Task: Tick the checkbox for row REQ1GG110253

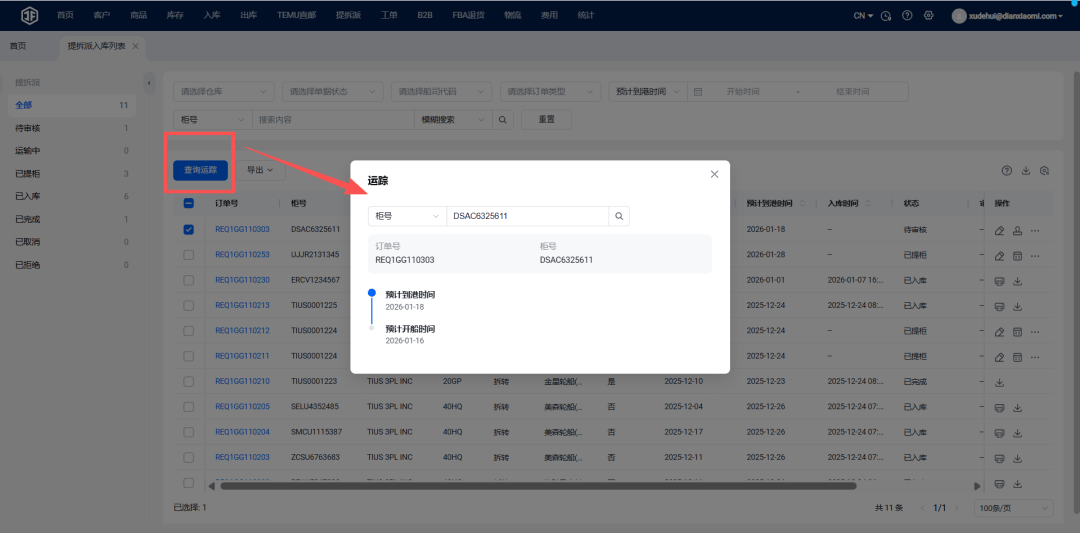Action: coord(189,255)
